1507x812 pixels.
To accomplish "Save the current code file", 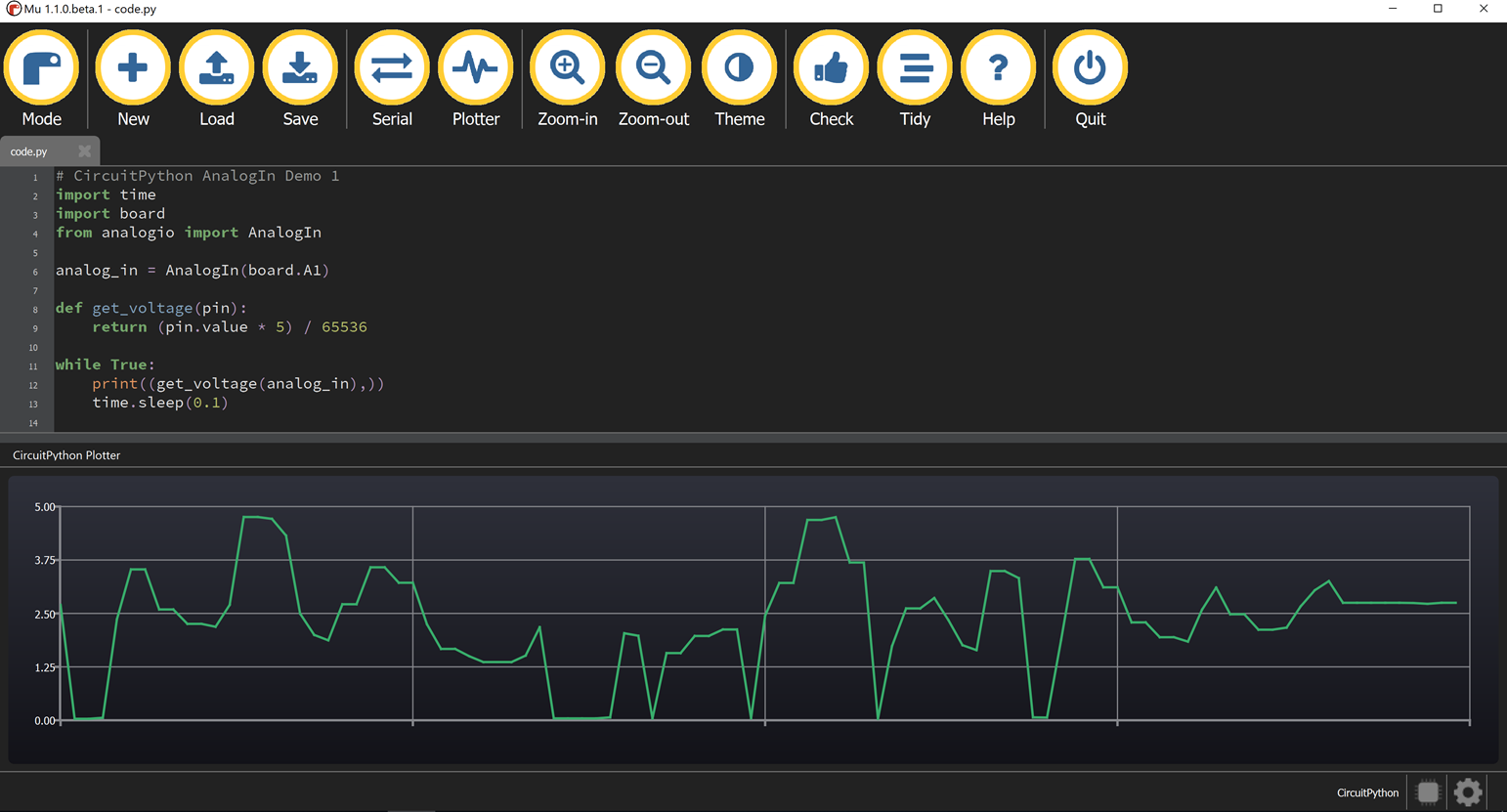I will [x=300, y=68].
